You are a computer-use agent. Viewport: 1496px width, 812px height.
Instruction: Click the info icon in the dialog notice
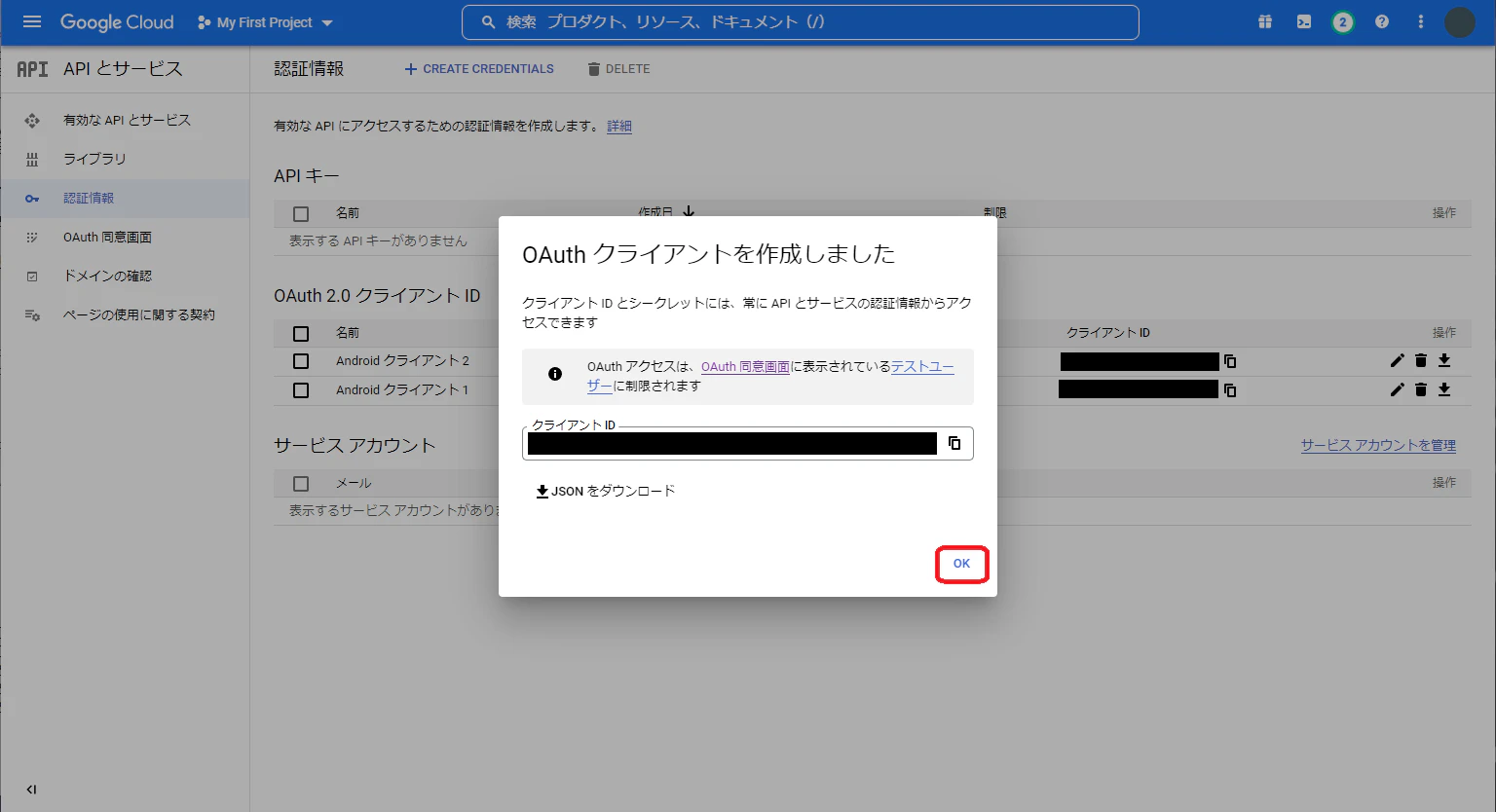click(555, 374)
